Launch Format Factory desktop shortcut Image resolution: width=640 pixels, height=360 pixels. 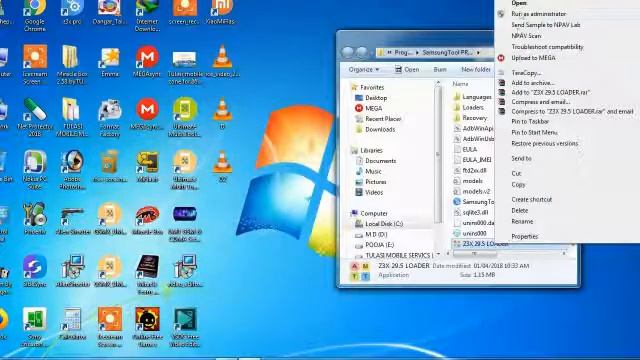109,118
